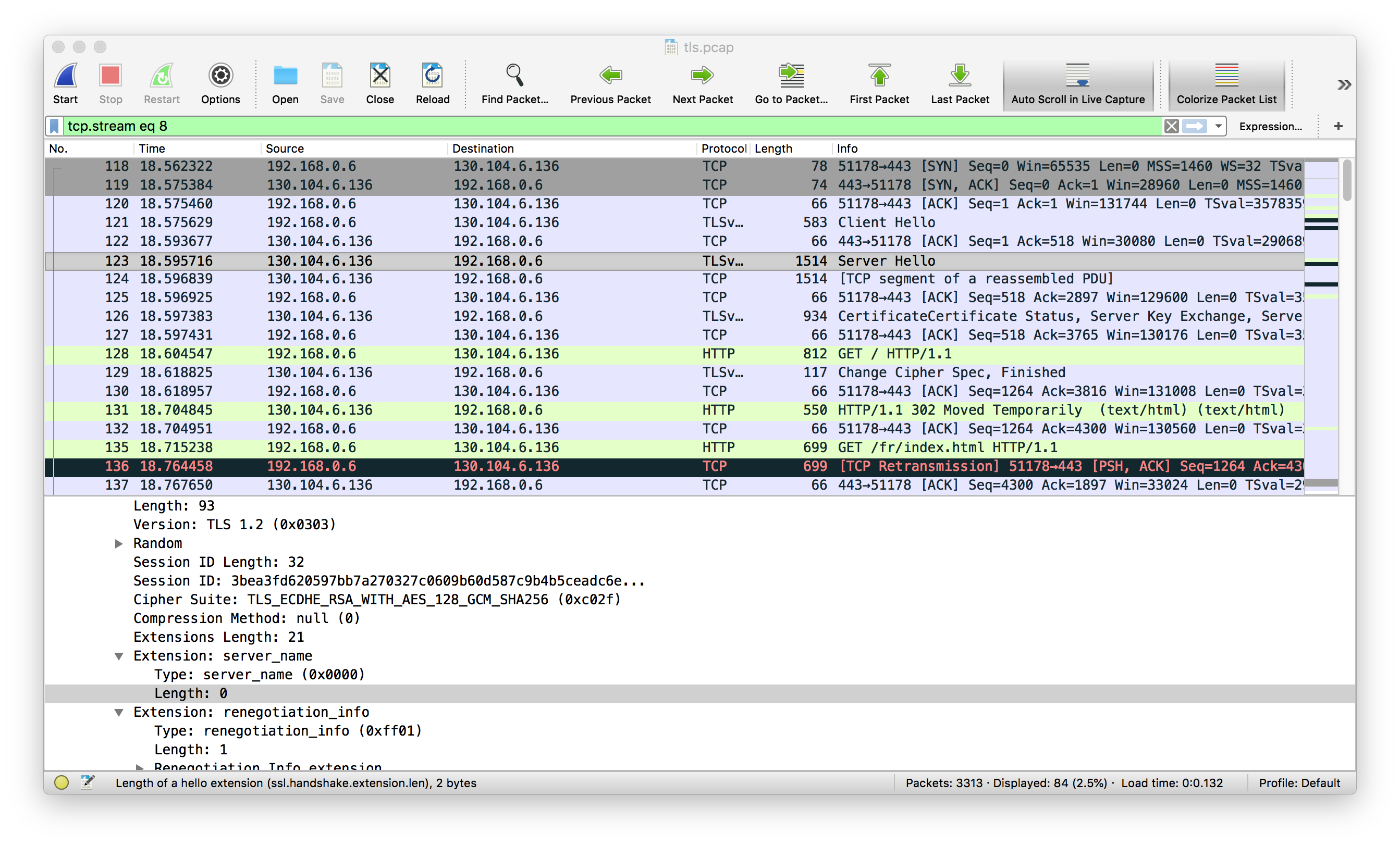Click the intelligent scrollbar packet minimap
This screenshot has height=846, width=1400.
coord(1321,326)
